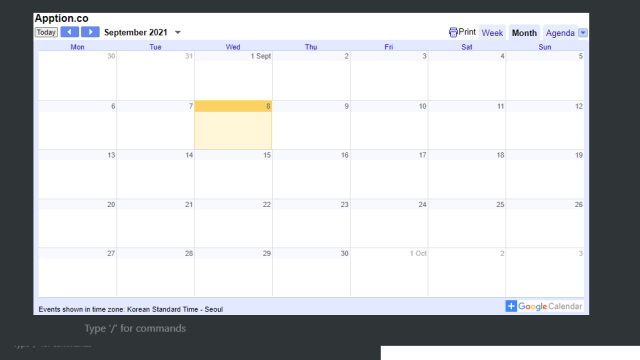Image resolution: width=640 pixels, height=360 pixels.
Task: Click date 22 in the calendar
Action: (267, 204)
